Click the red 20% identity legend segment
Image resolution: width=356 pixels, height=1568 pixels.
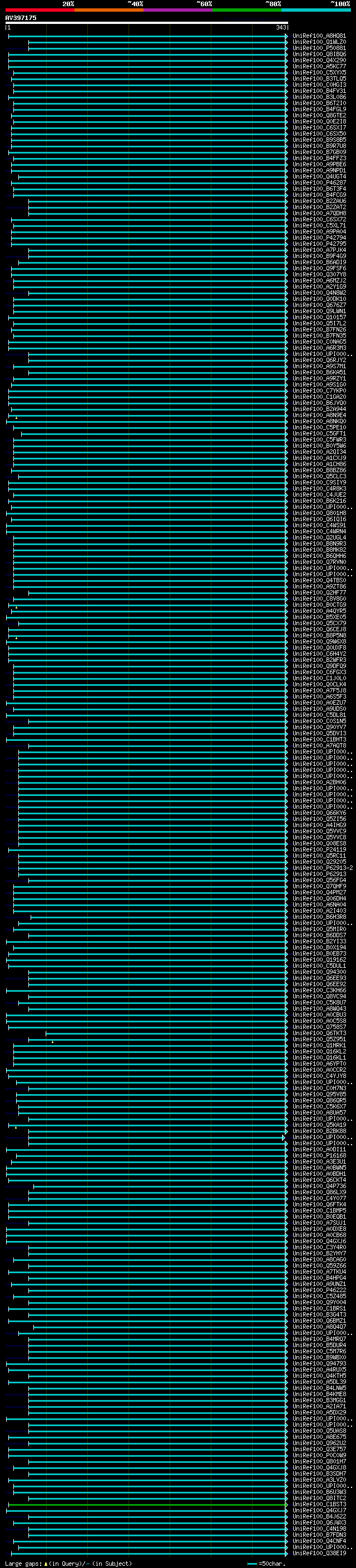point(39,11)
